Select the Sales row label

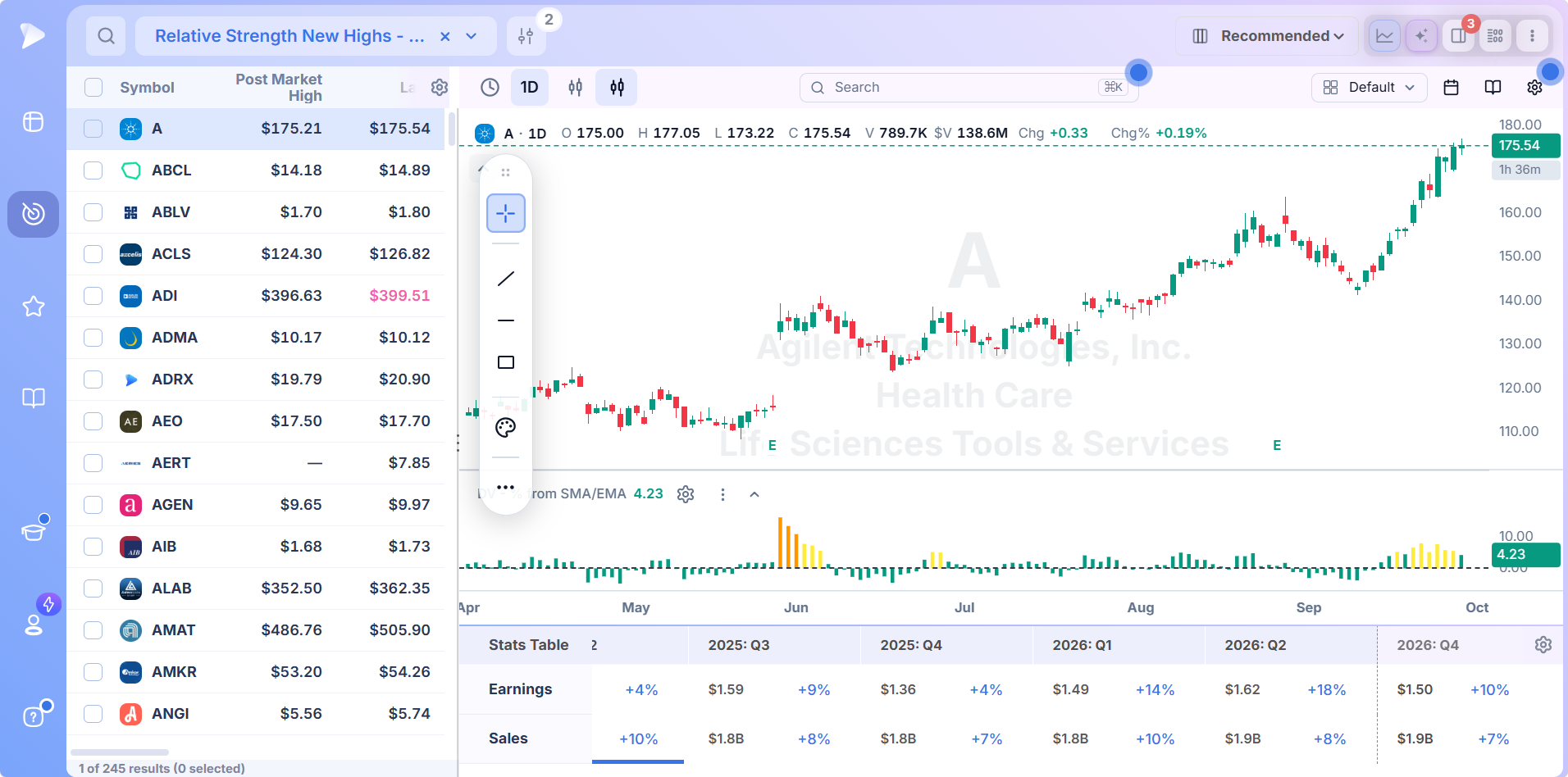[x=508, y=738]
